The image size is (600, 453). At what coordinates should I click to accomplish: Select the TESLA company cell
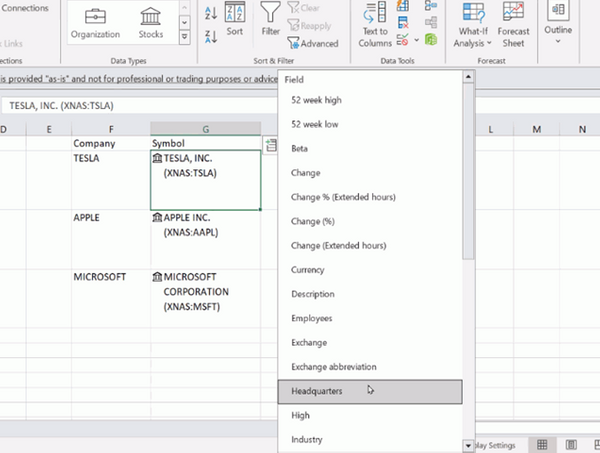(111, 180)
